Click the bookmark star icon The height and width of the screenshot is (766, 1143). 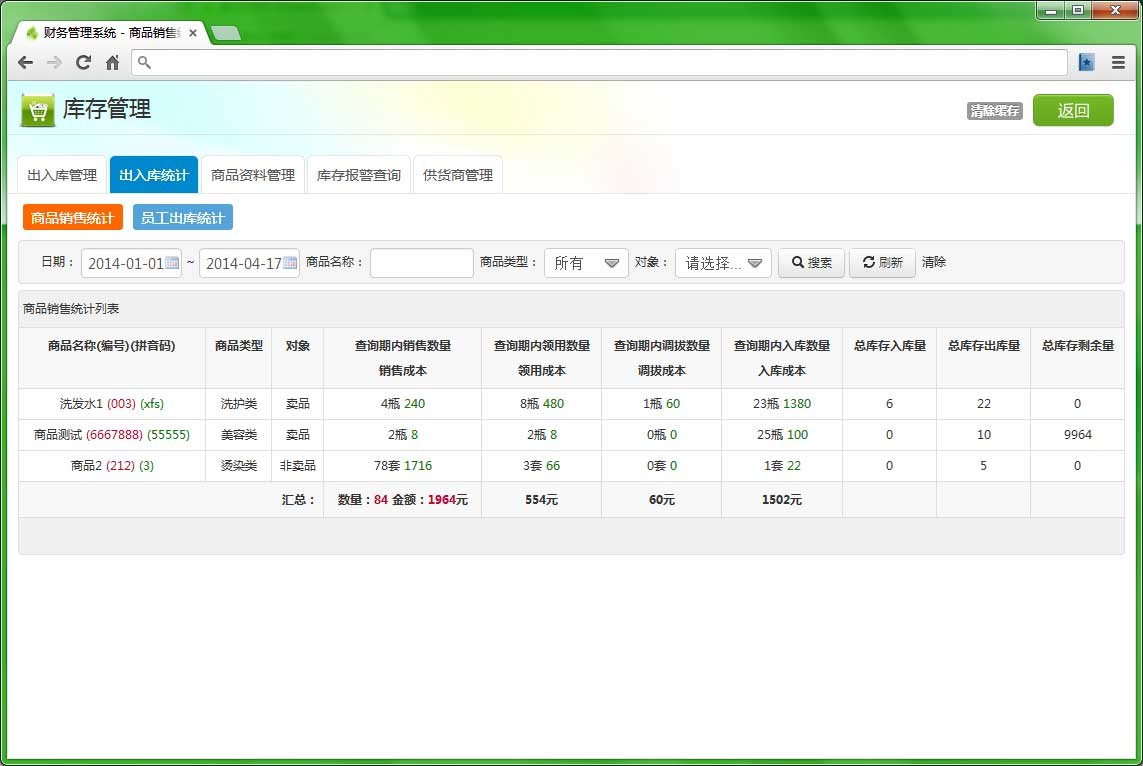1087,62
